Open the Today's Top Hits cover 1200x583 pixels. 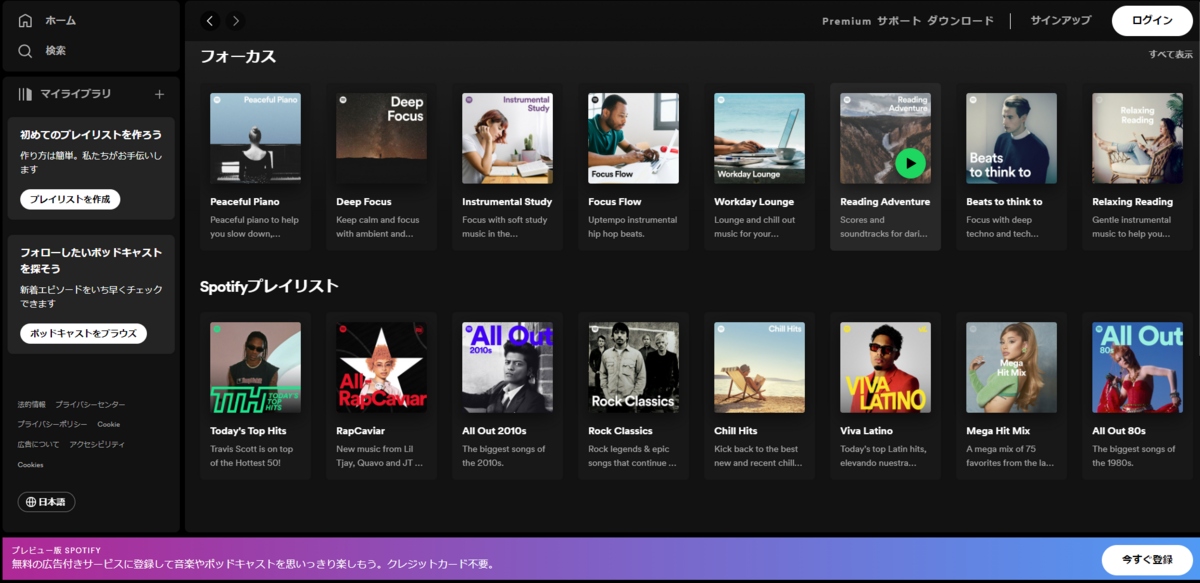tap(255, 367)
